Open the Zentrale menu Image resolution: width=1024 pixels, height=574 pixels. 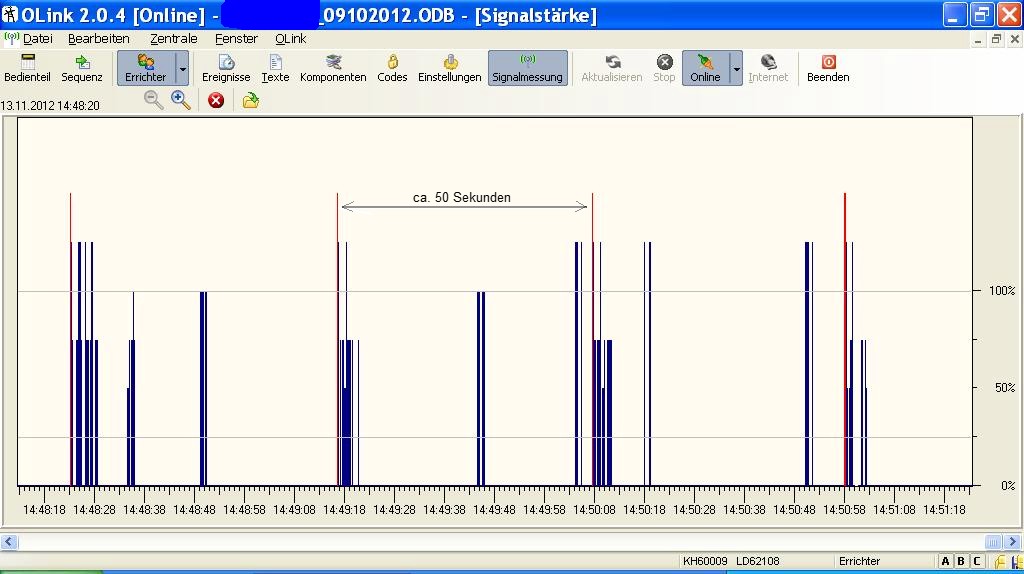click(x=173, y=39)
